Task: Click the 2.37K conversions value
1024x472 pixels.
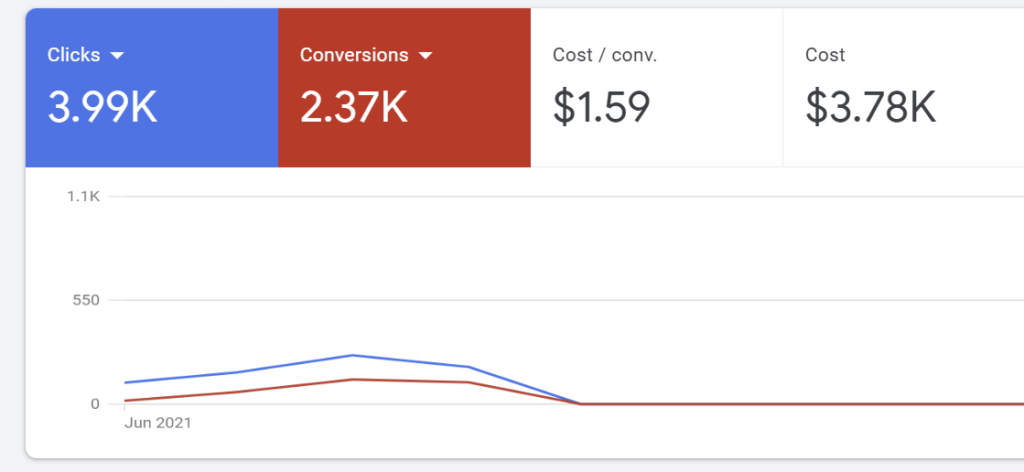Action: coord(354,107)
